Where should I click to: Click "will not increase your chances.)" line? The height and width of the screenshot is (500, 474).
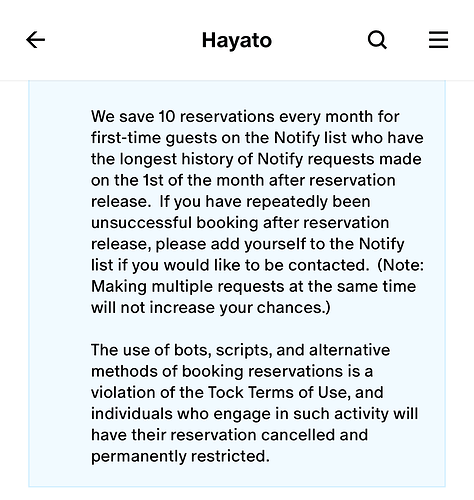[211, 308]
